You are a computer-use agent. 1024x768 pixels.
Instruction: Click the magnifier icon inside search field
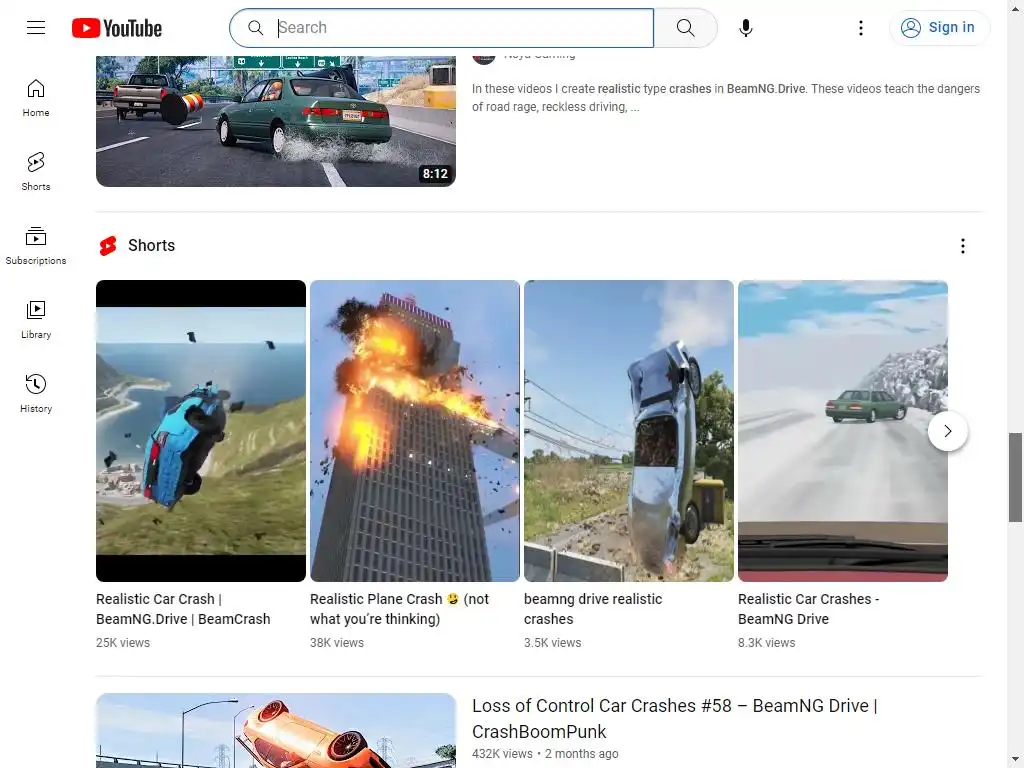255,27
